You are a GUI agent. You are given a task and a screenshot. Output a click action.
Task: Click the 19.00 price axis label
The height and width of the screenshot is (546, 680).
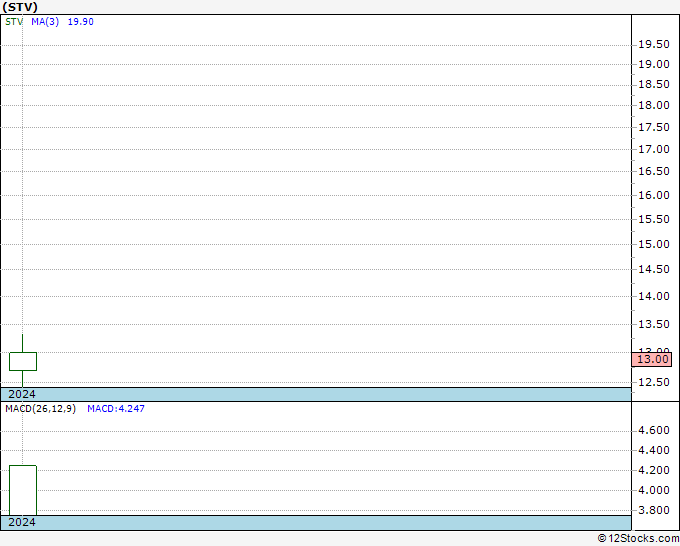pyautogui.click(x=654, y=64)
